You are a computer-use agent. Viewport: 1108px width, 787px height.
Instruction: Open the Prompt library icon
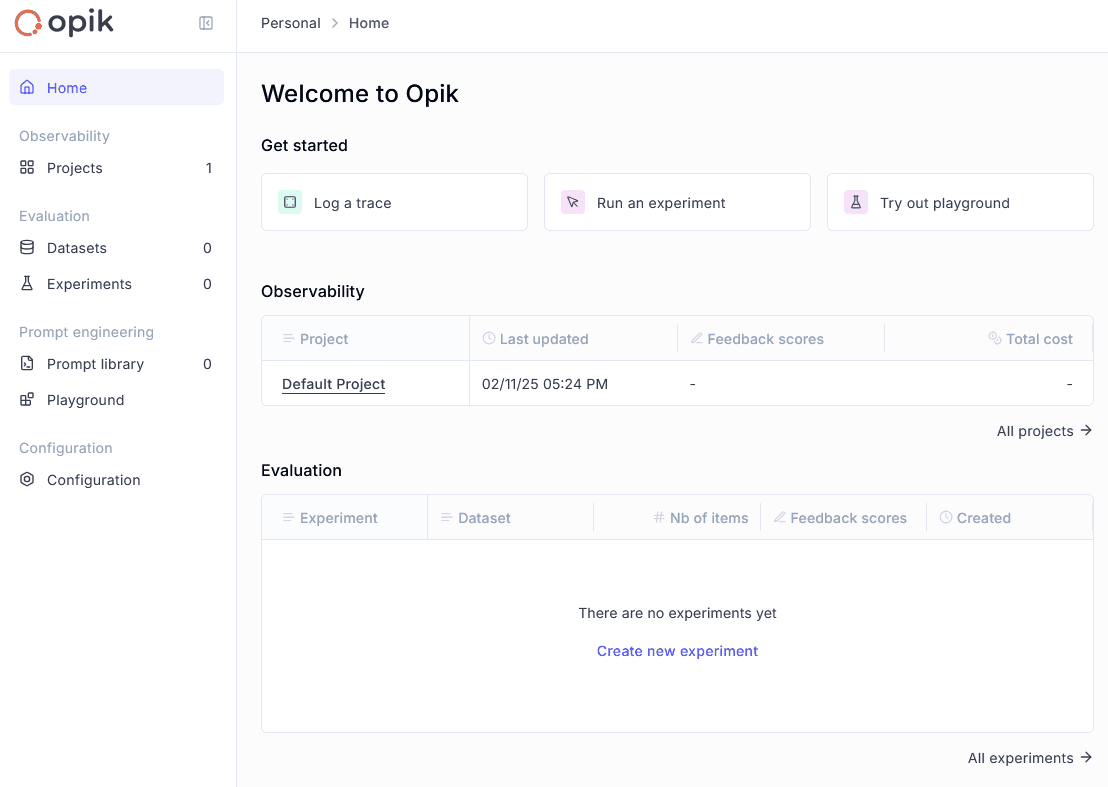tap(27, 364)
